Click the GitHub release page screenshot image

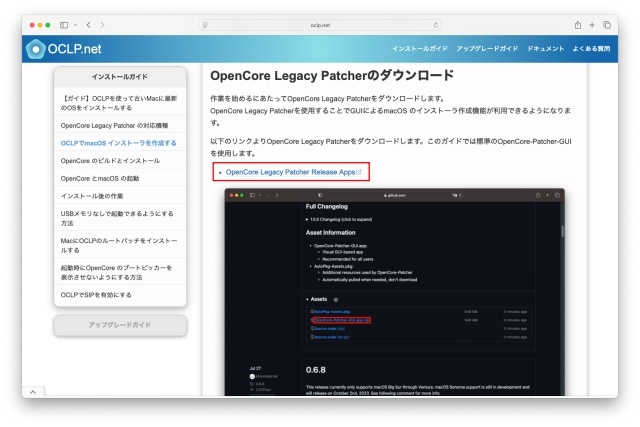393,290
